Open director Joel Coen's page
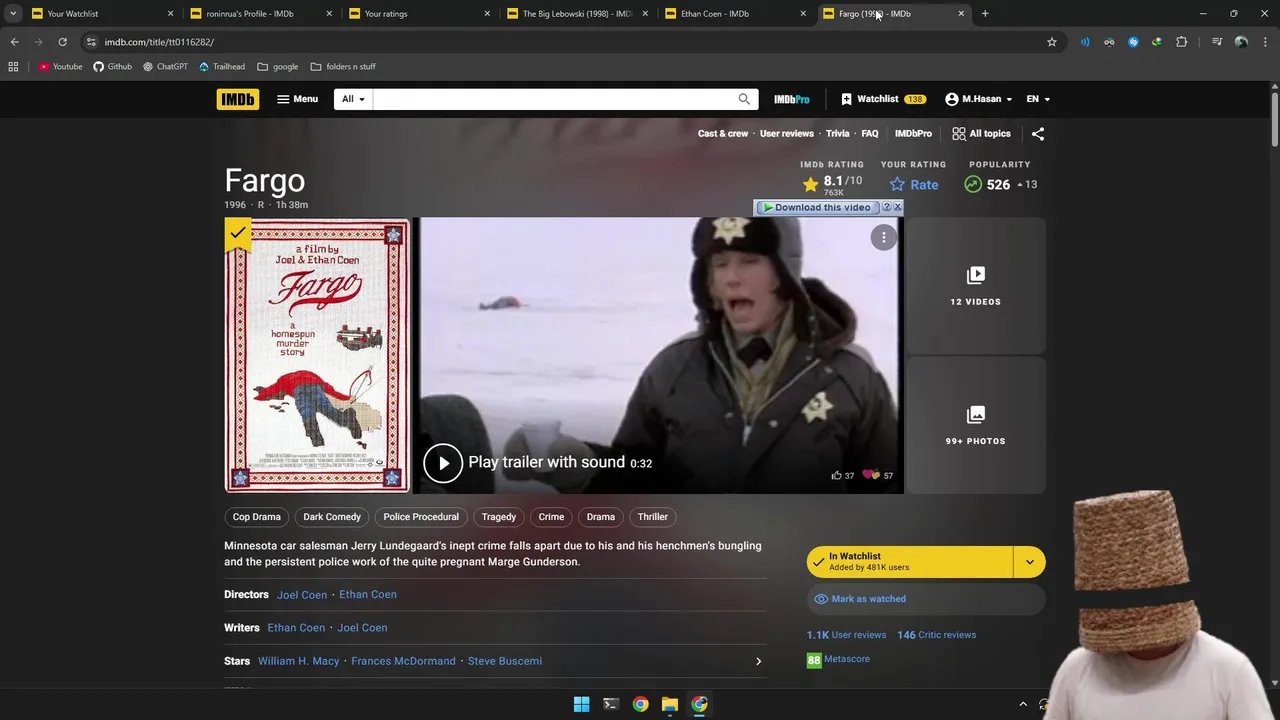Screen dimensions: 1280x720 302,595
